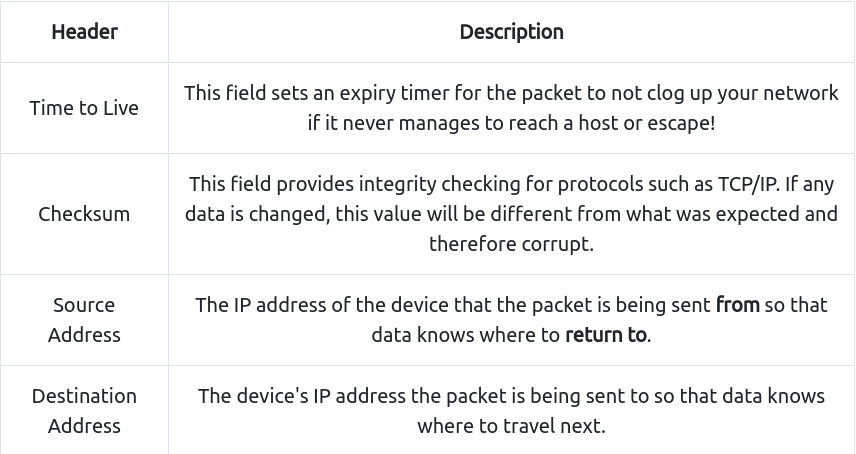Select the "Checksum" row label
856x454 pixels.
tap(84, 214)
